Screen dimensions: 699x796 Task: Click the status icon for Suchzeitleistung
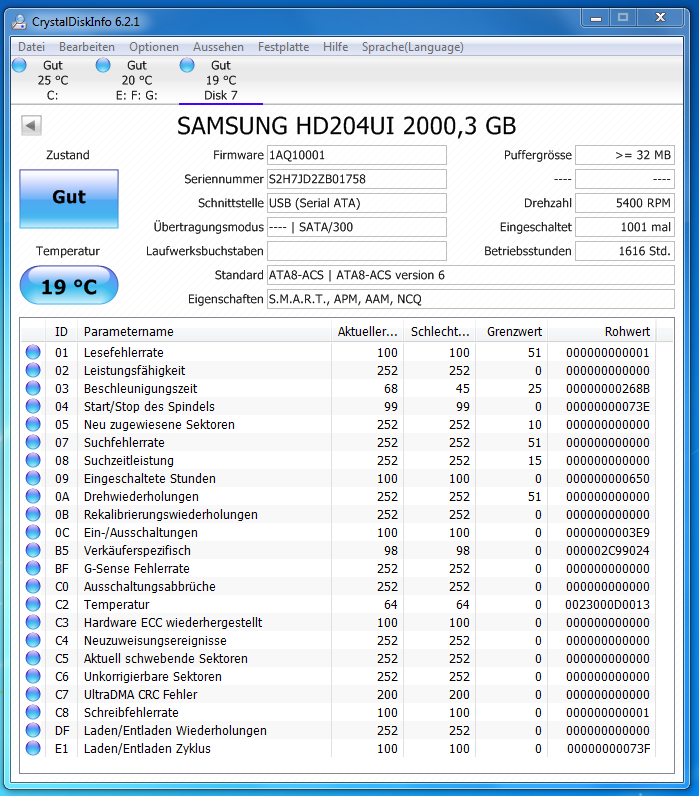(33, 460)
